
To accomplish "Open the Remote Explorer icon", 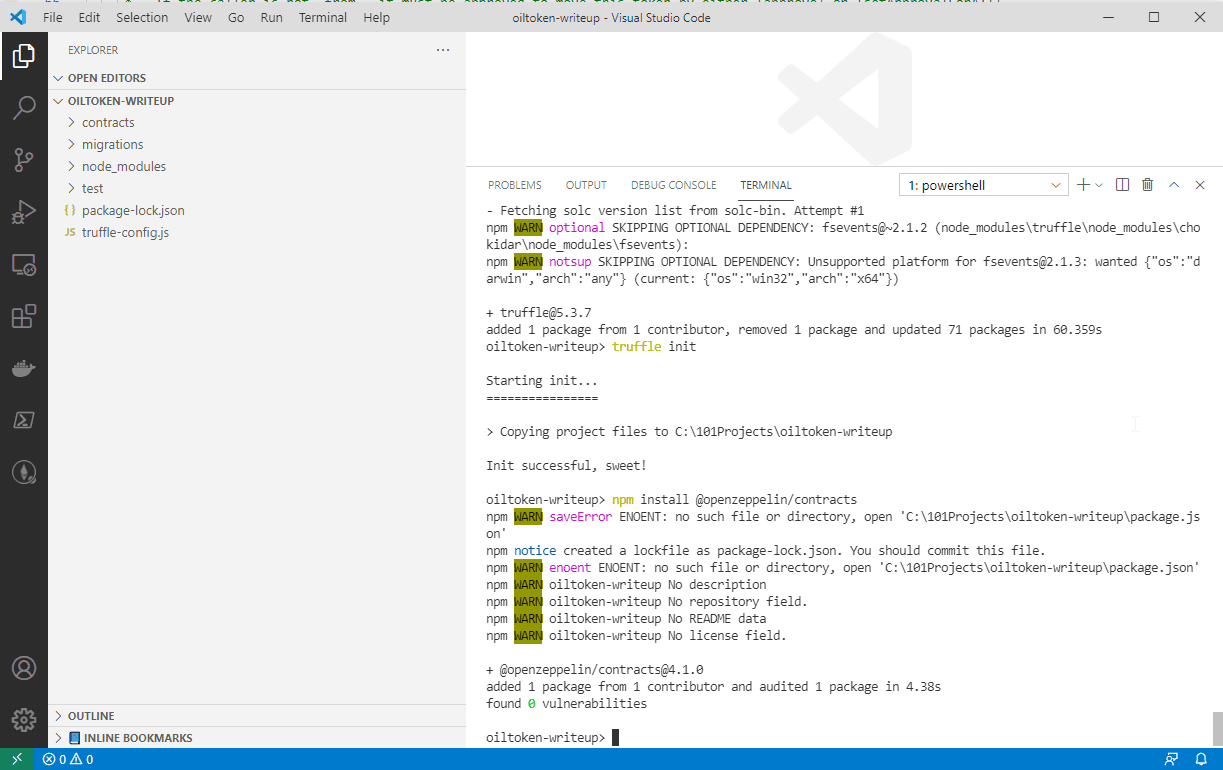I will pos(24,264).
